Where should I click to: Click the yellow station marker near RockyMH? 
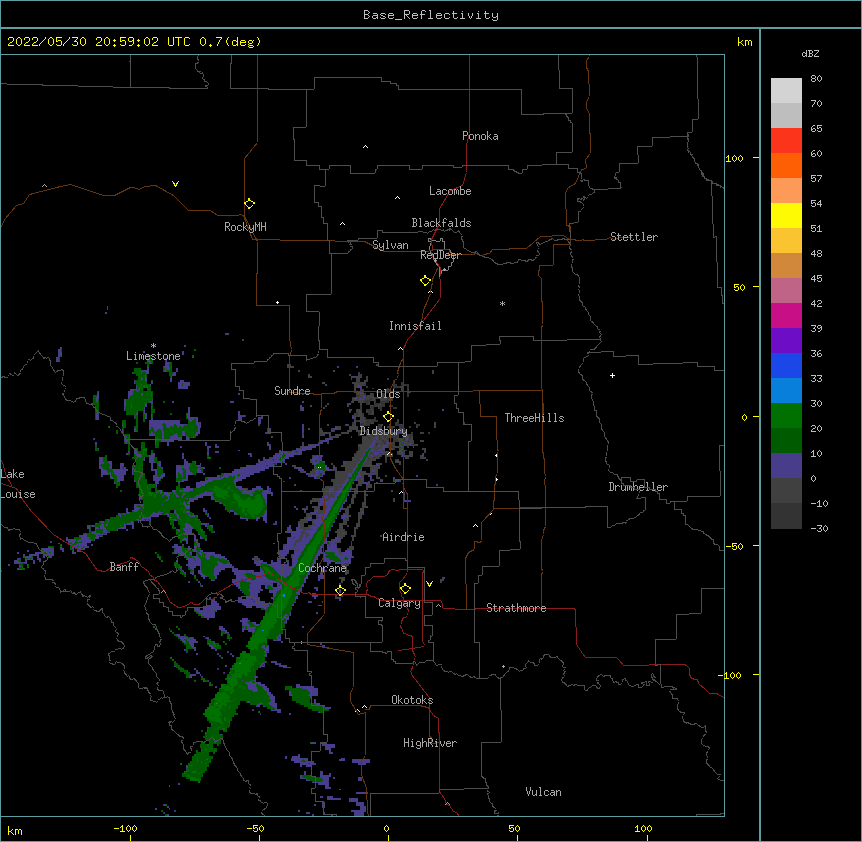(x=250, y=204)
